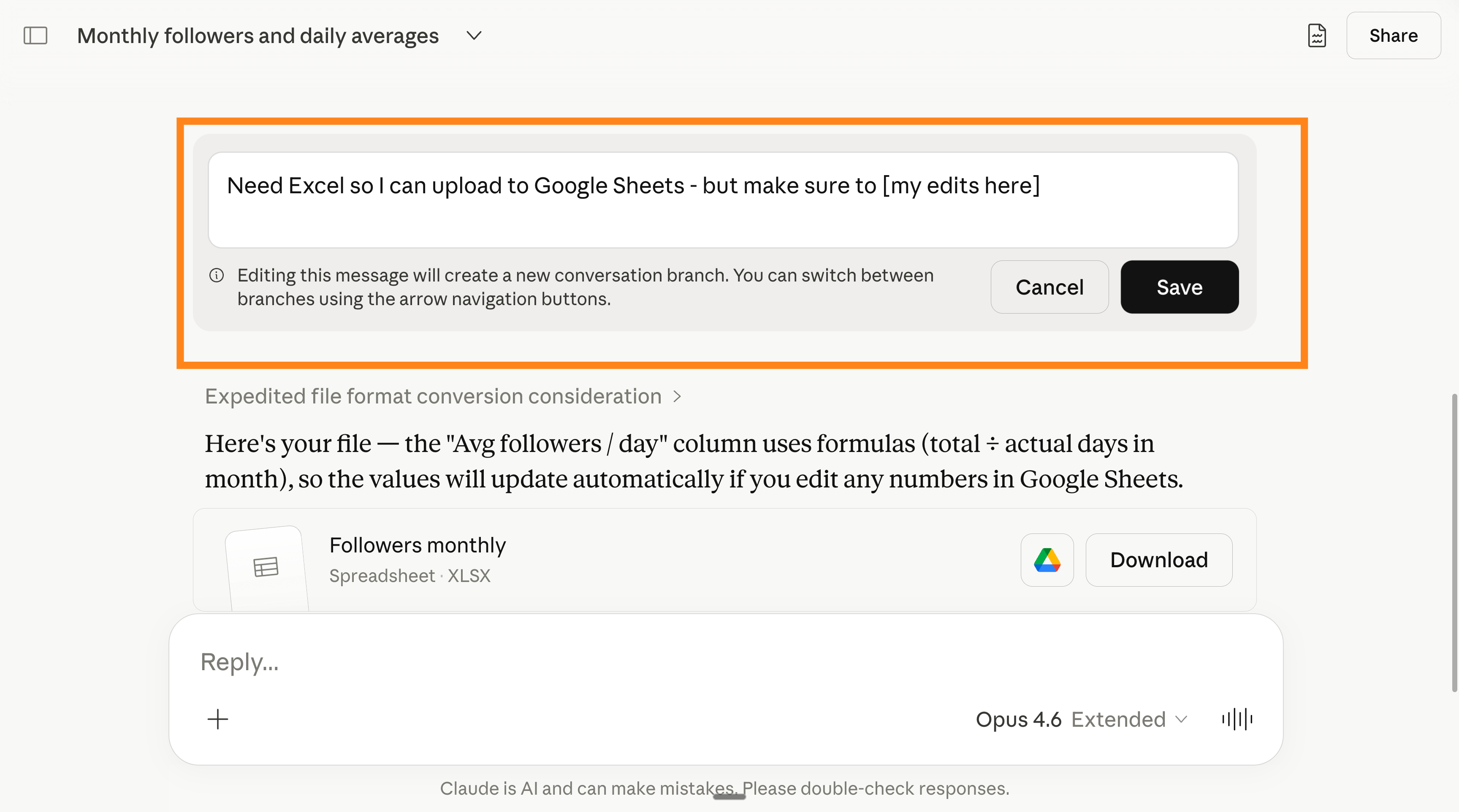
Task: Cancel the message edit
Action: pyautogui.click(x=1049, y=287)
